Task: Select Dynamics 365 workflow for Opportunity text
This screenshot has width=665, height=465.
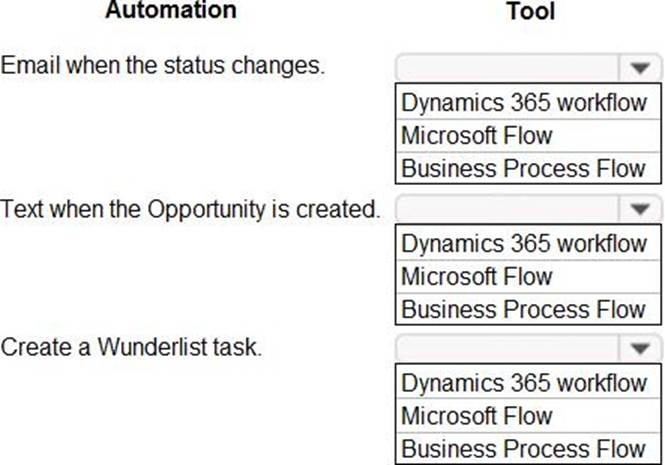Action: click(524, 243)
